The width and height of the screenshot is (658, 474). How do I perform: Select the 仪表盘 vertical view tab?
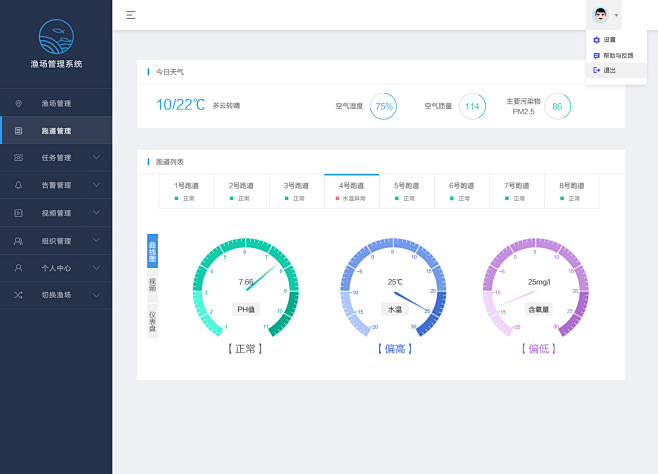[152, 320]
